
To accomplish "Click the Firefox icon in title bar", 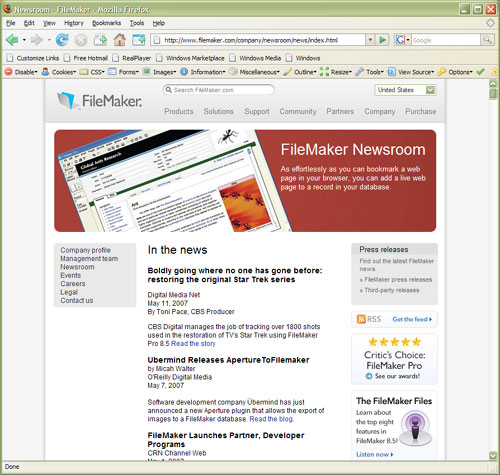I will point(8,9).
